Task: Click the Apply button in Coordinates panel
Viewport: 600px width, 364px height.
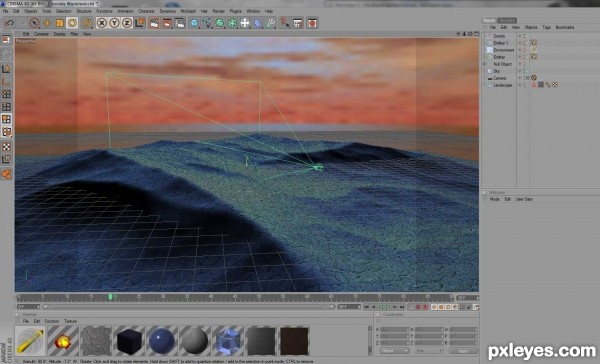Action: tap(463, 351)
